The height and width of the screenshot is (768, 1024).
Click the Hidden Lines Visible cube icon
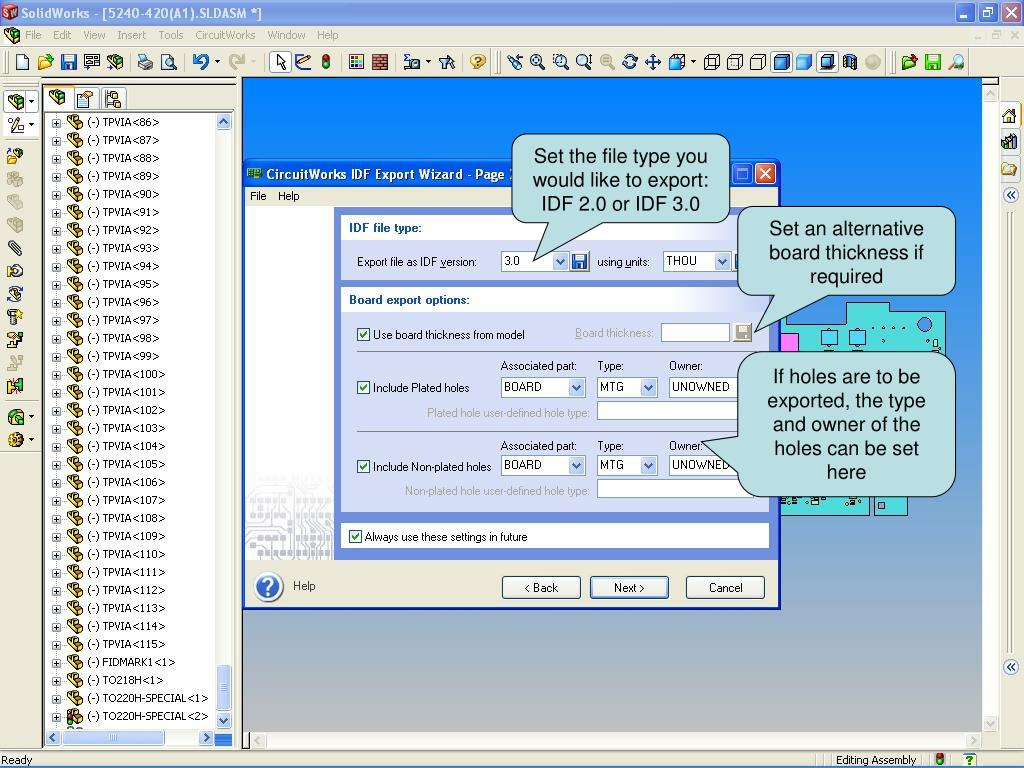coord(735,62)
